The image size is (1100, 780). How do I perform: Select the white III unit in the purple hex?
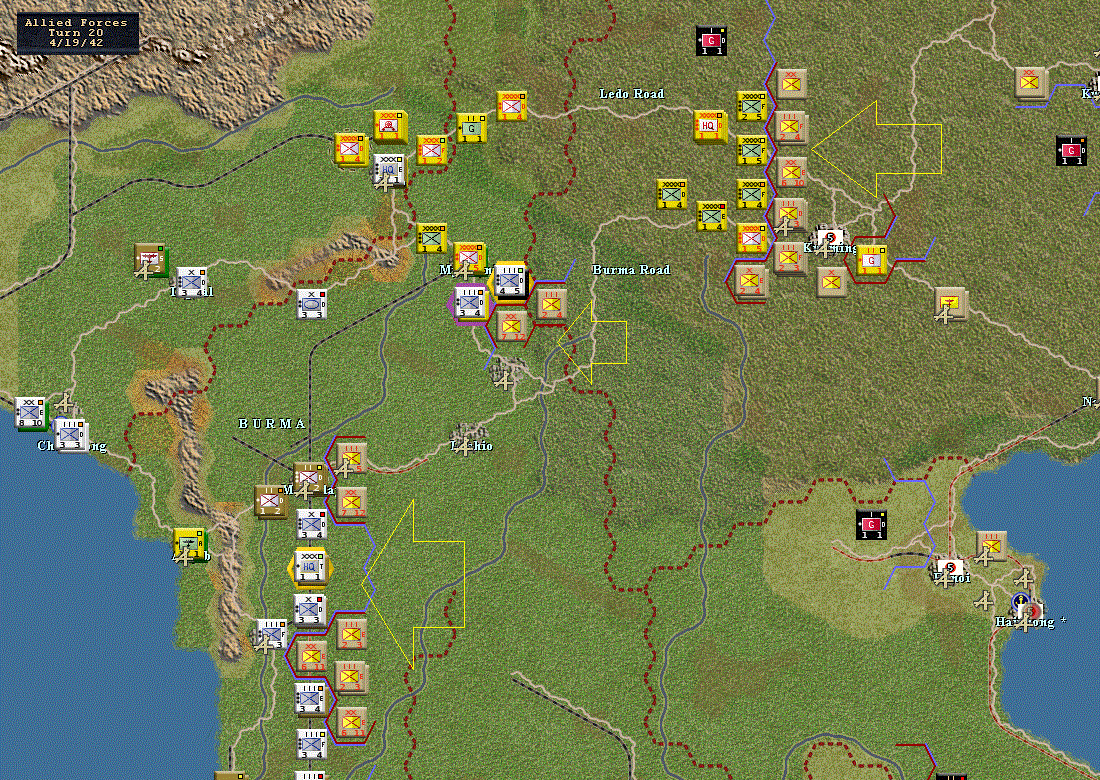(x=469, y=302)
